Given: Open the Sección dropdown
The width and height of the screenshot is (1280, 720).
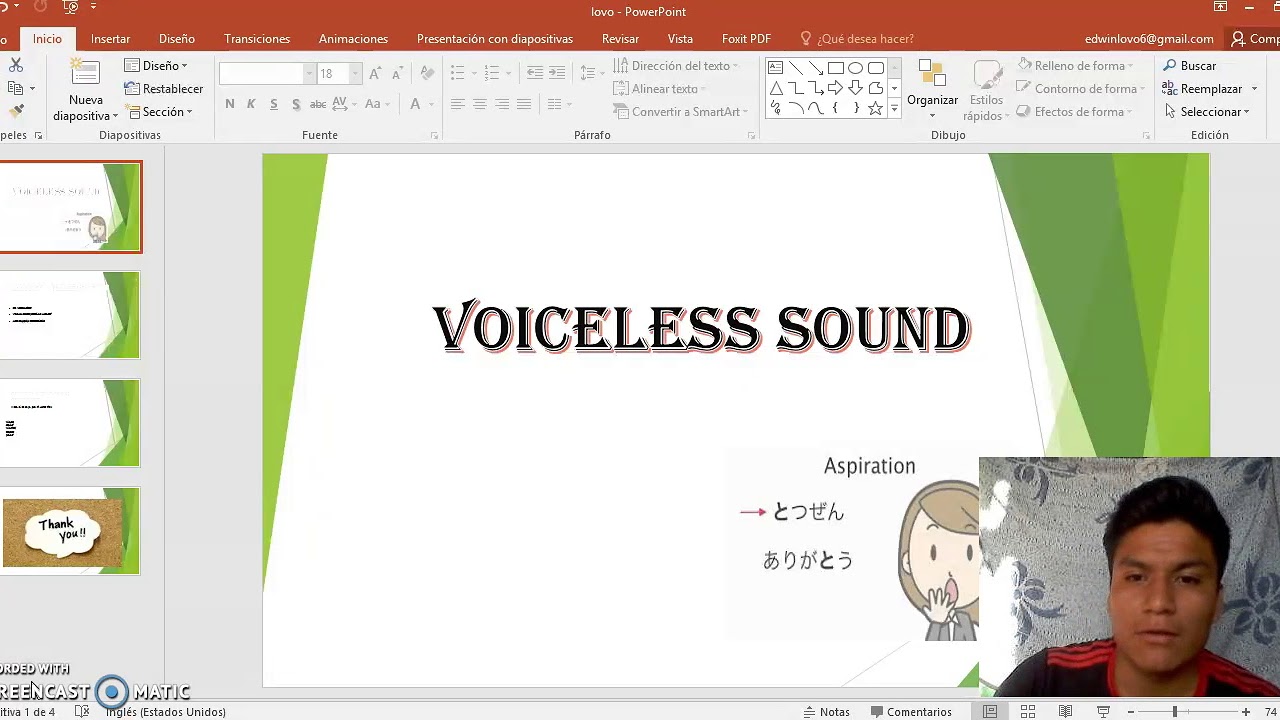Looking at the screenshot, I should pyautogui.click(x=159, y=112).
